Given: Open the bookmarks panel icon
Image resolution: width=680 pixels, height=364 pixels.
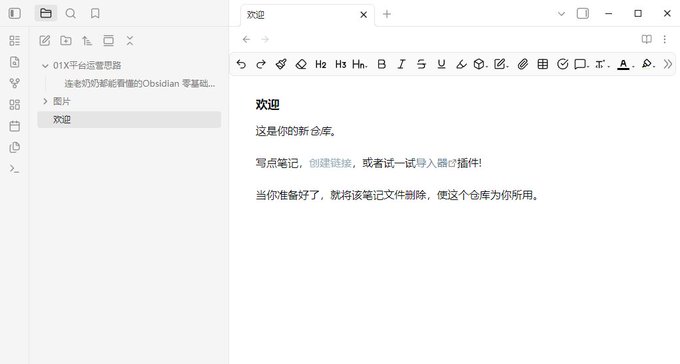Looking at the screenshot, I should (x=95, y=13).
